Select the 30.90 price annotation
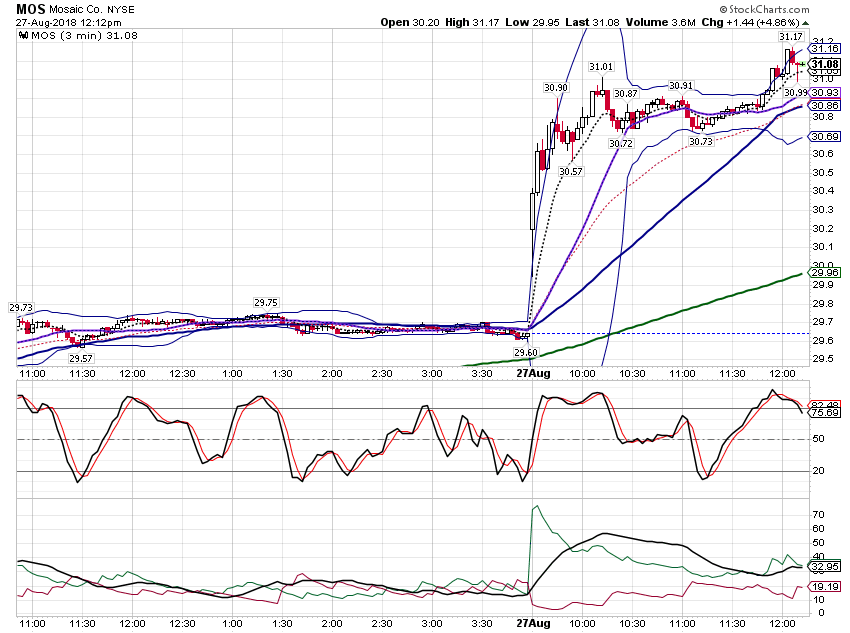 click(x=556, y=87)
